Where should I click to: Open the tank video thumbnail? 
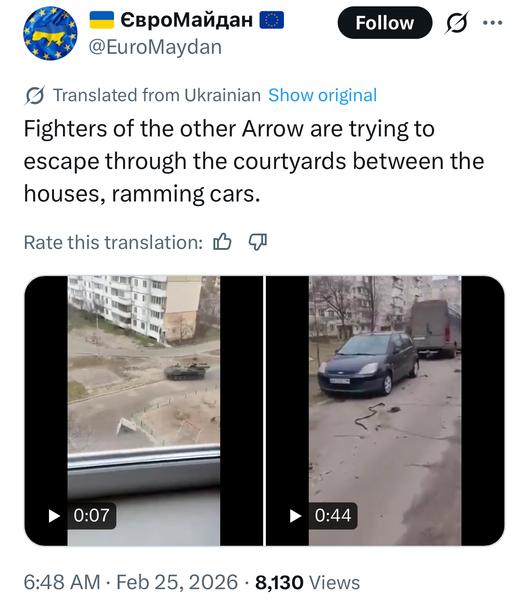(x=144, y=411)
